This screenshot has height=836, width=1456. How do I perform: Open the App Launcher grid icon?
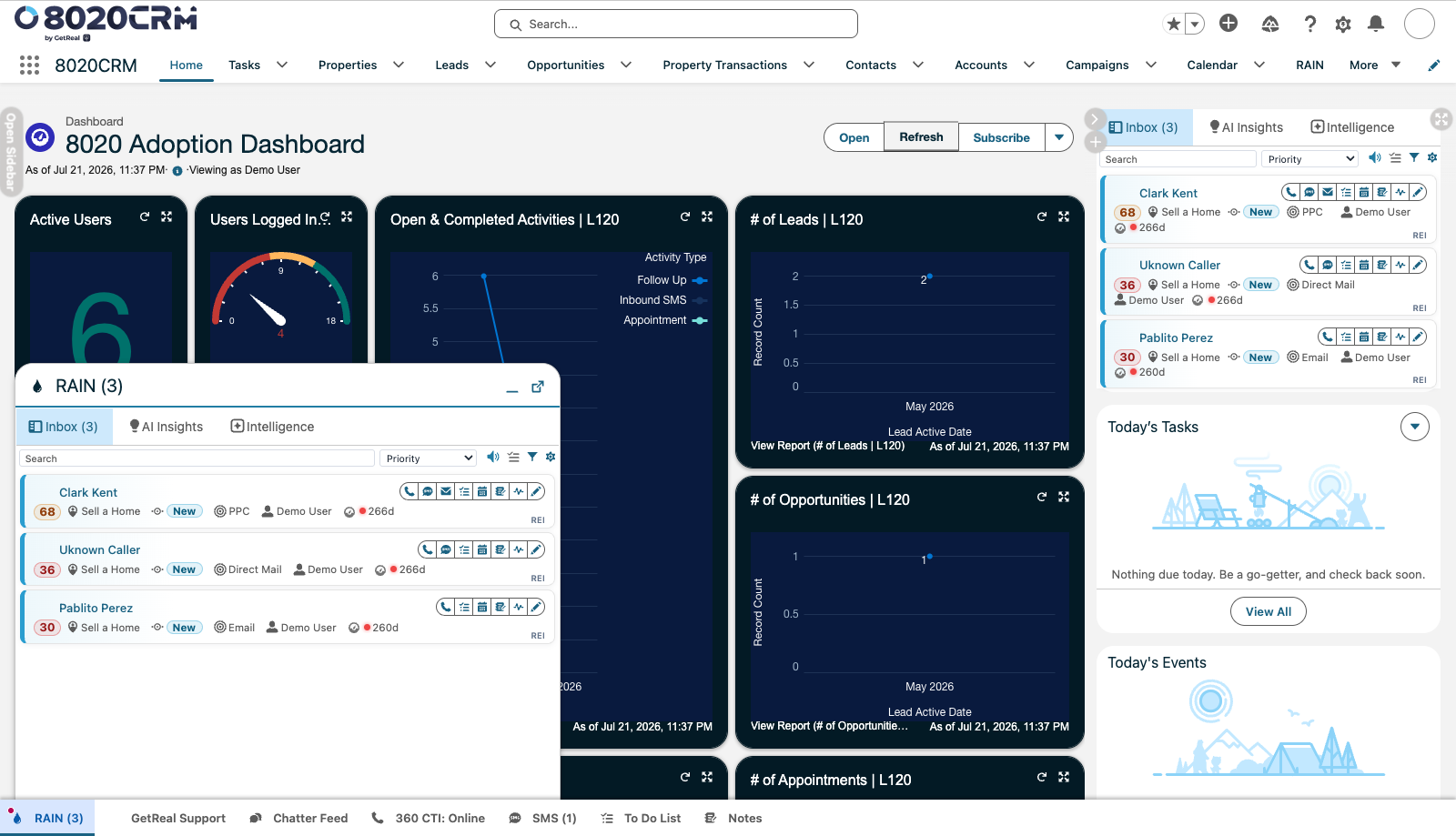point(29,65)
